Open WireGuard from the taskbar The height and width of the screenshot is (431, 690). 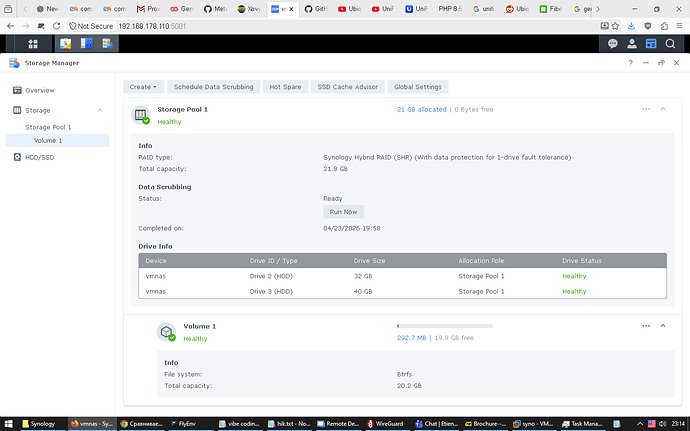(385, 424)
